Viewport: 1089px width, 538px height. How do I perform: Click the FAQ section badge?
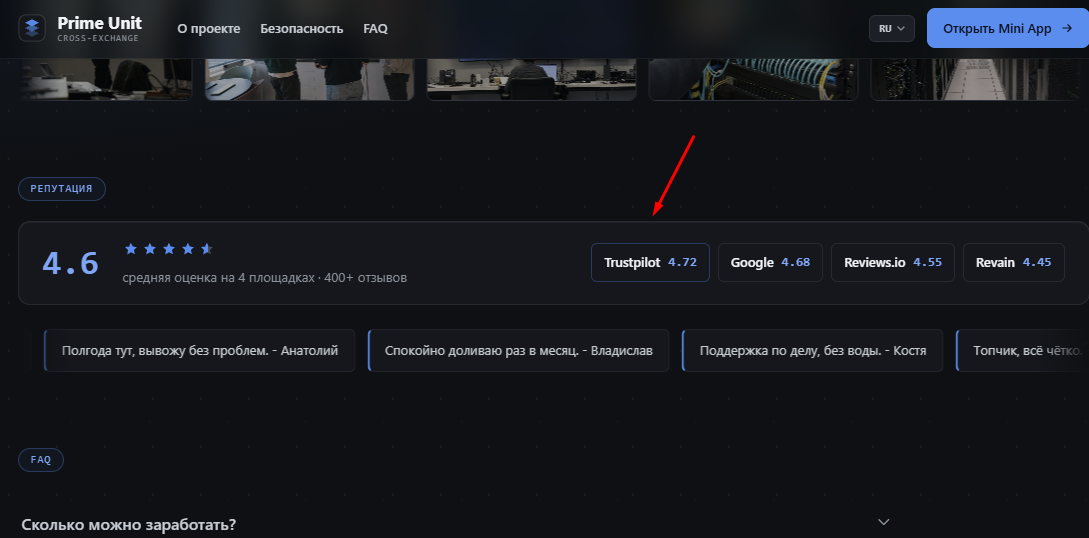(x=41, y=460)
